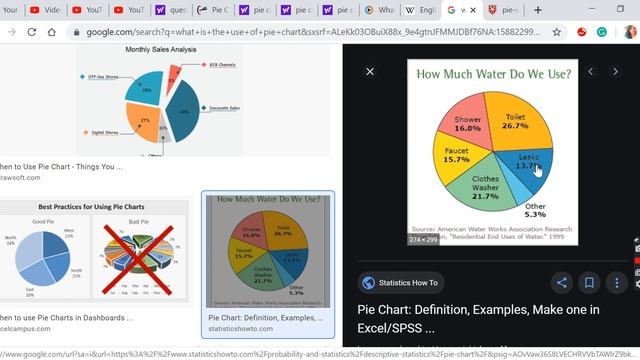This screenshot has height=360, width=640.
Task: Open the user profile avatar
Action: [630, 32]
